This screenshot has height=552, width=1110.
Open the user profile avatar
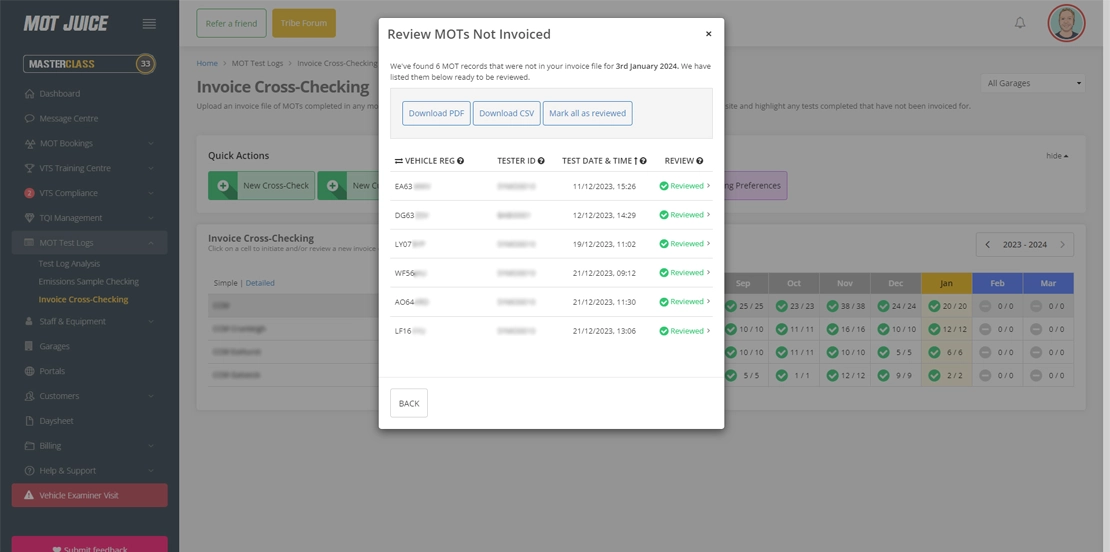point(1066,23)
